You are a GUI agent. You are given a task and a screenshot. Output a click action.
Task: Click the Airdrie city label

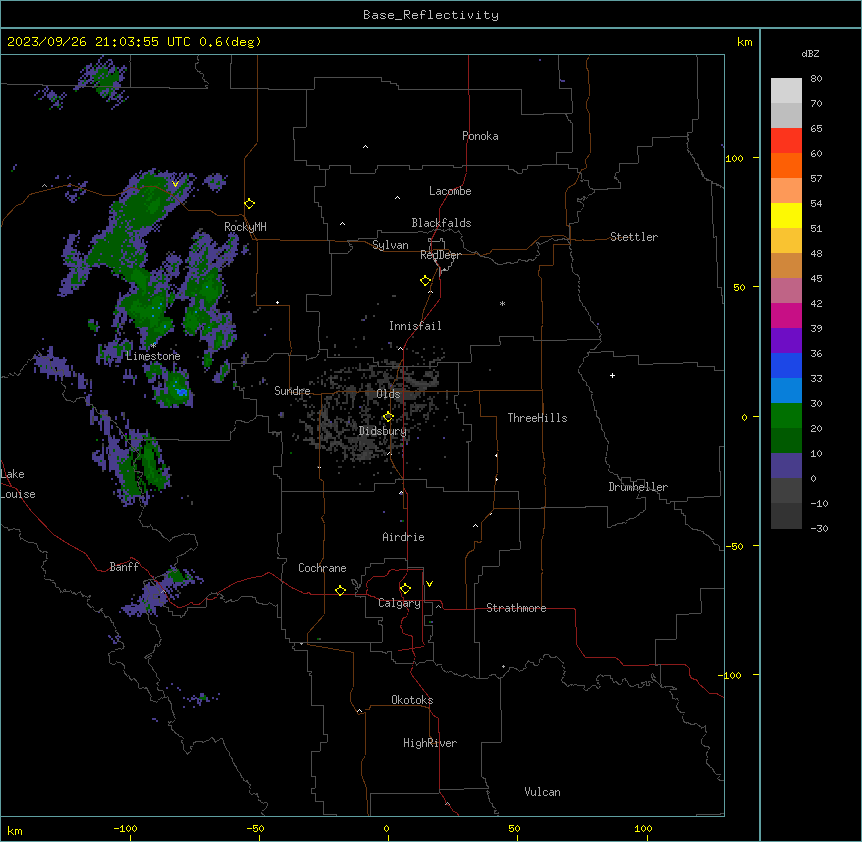pos(403,537)
